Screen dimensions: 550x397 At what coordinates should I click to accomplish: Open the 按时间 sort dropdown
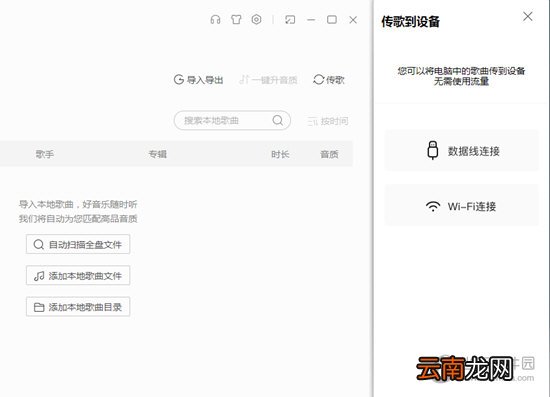tap(328, 121)
